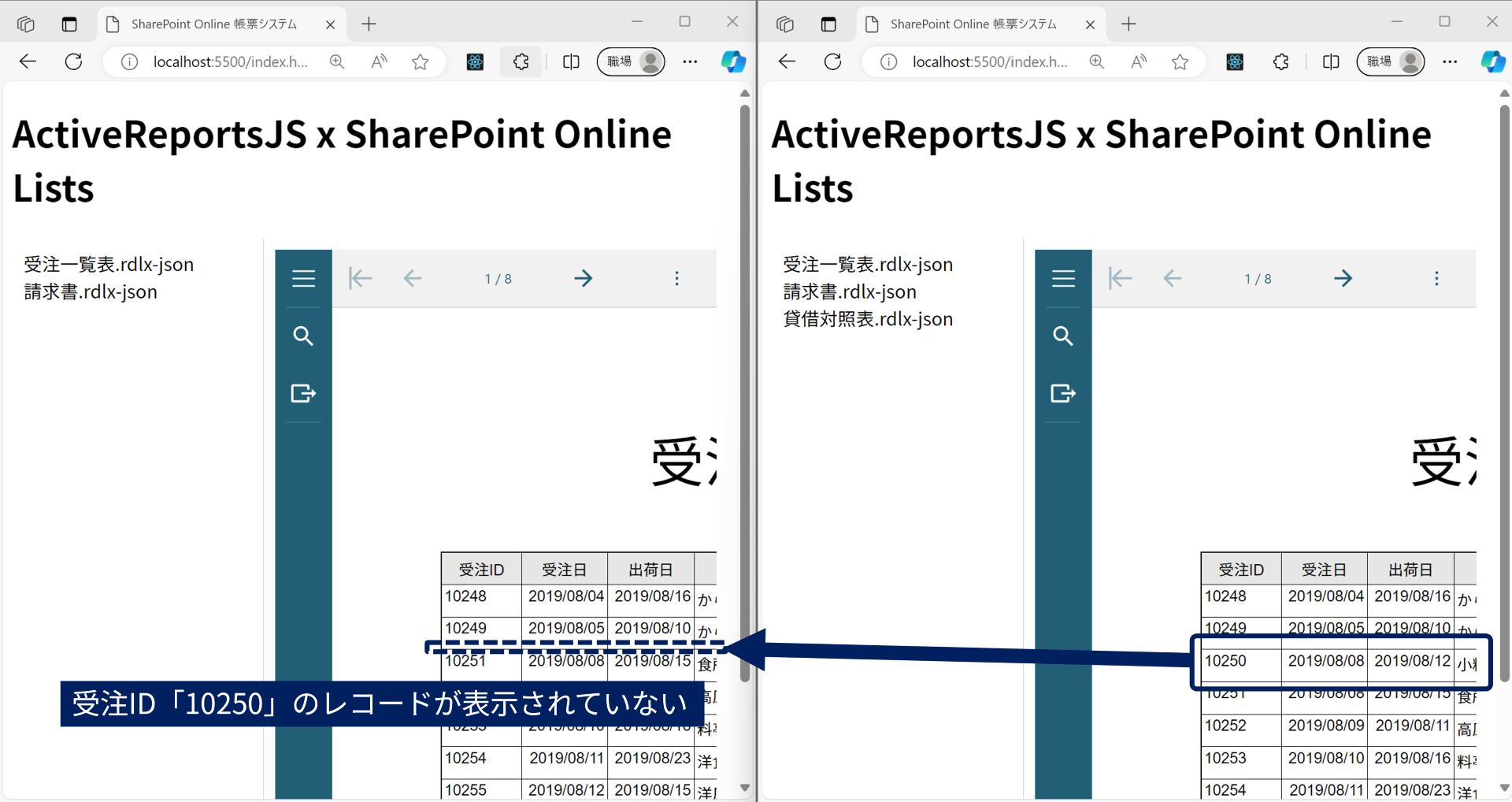Screen dimensions: 1512x802
Task: Go to next page in left viewer
Action: (584, 278)
